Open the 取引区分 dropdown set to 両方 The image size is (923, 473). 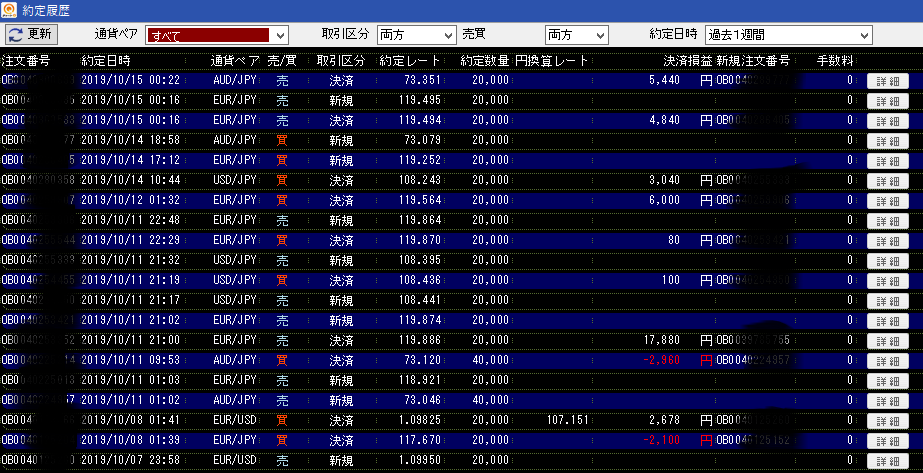(x=416, y=35)
